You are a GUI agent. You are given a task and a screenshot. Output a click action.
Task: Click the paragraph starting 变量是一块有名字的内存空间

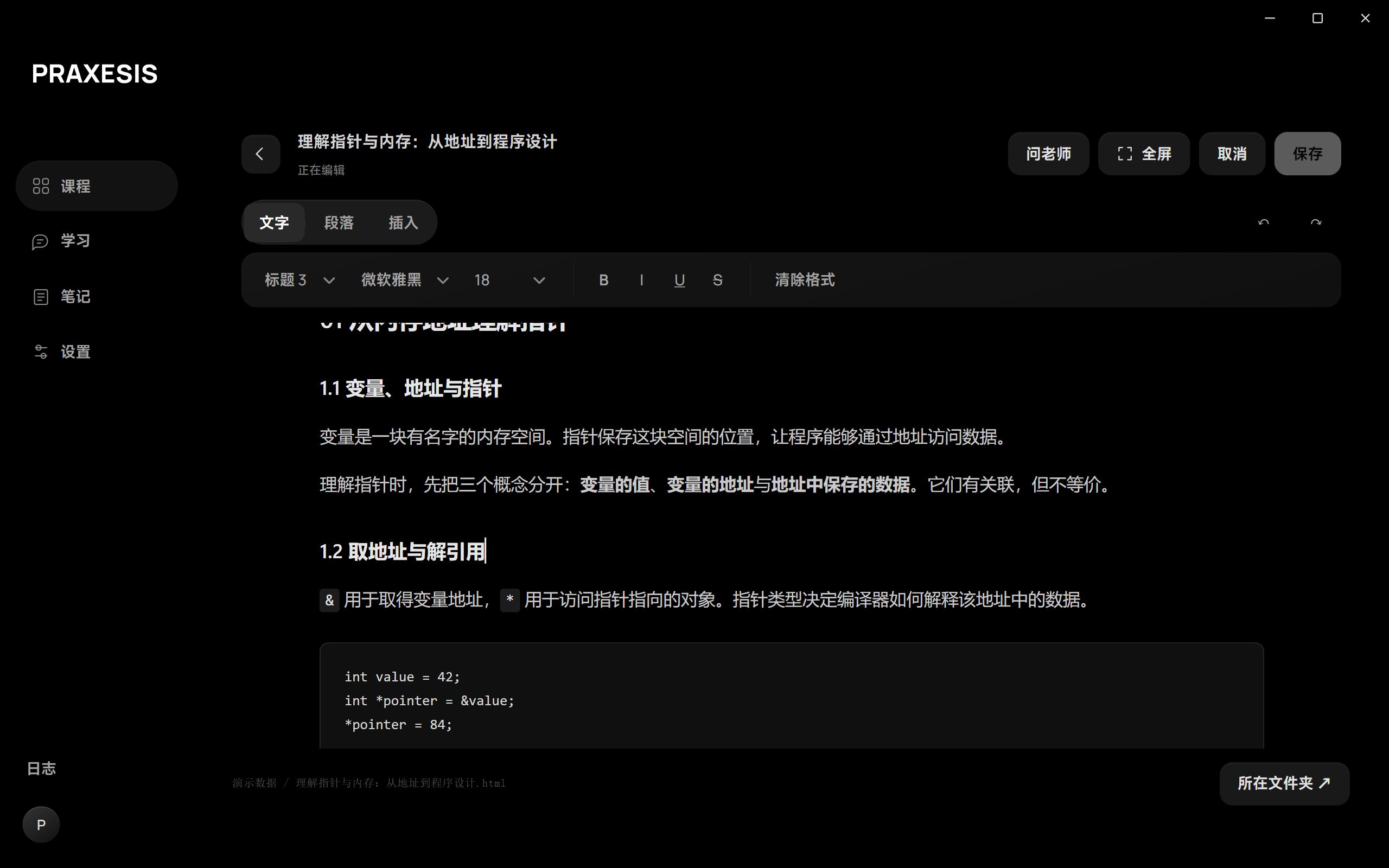tap(664, 437)
